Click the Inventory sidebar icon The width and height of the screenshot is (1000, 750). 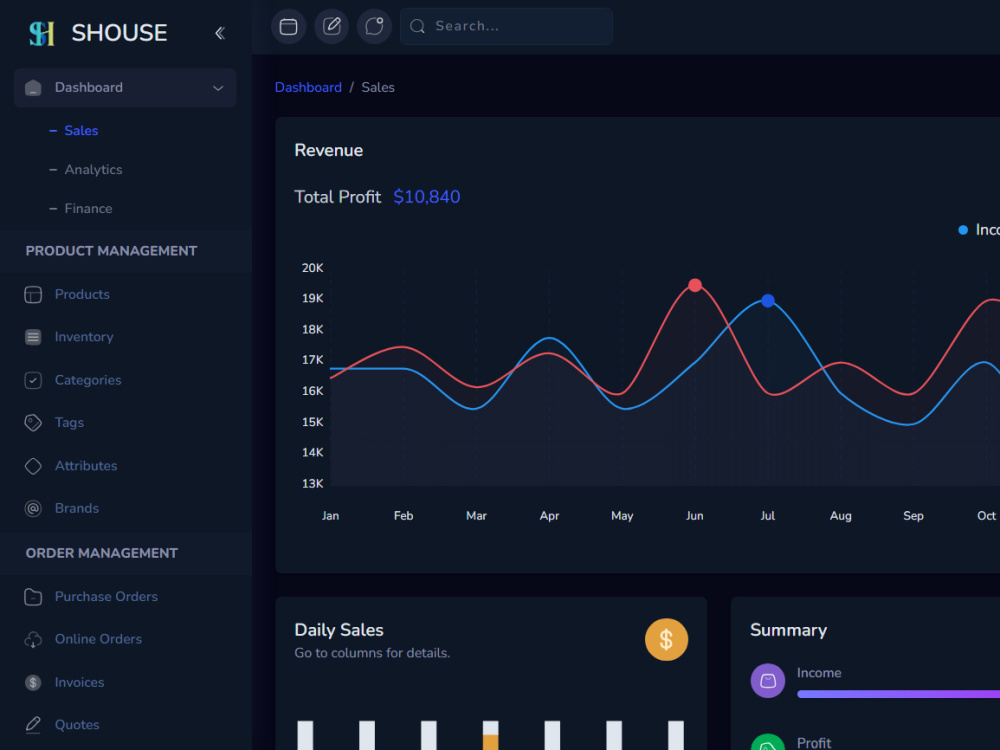click(33, 337)
